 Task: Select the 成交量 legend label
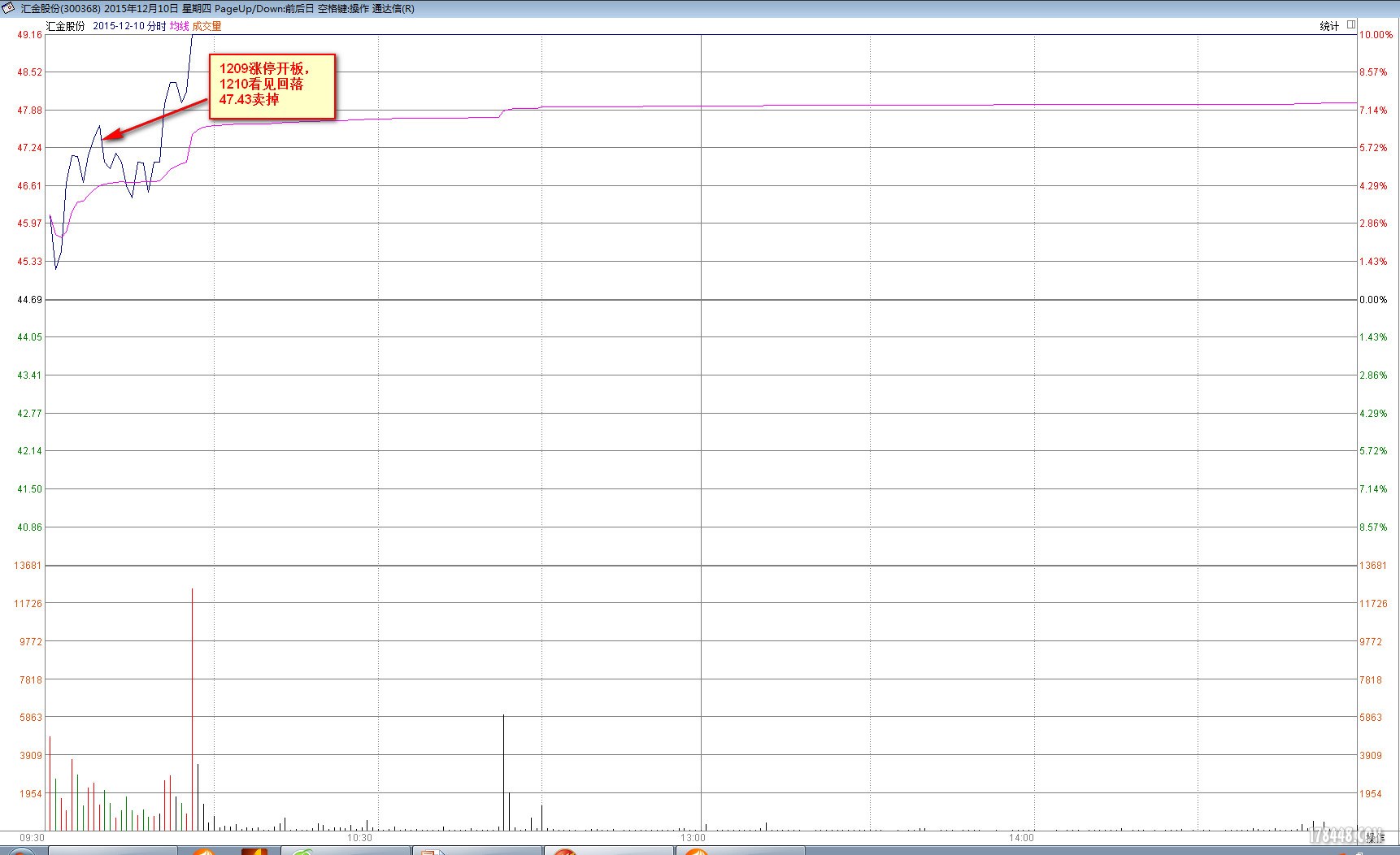pyautogui.click(x=207, y=26)
